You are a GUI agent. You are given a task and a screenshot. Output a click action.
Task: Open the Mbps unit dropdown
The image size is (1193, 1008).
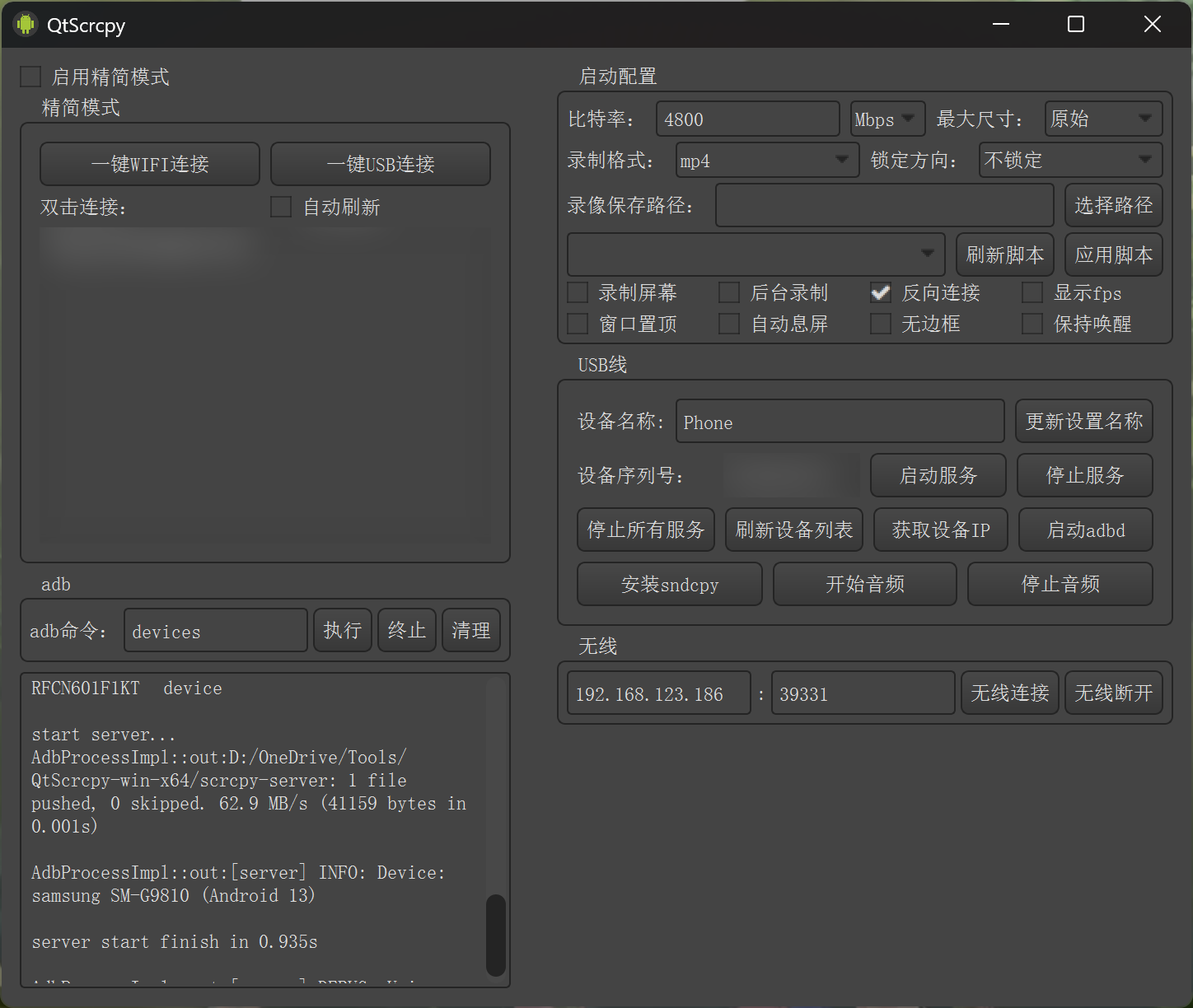coord(888,119)
